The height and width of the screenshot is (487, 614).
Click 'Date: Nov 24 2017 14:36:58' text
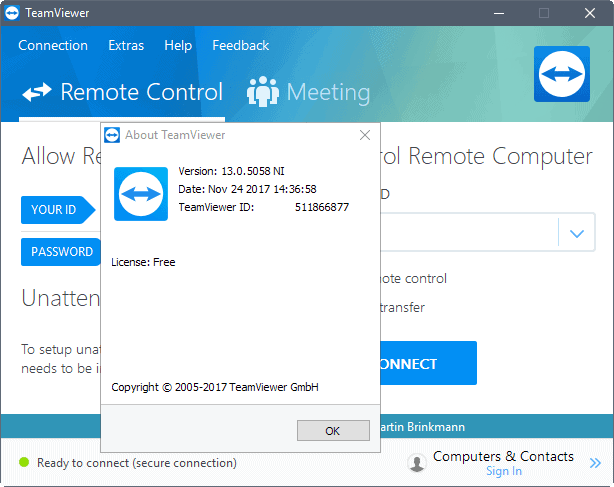[247, 189]
